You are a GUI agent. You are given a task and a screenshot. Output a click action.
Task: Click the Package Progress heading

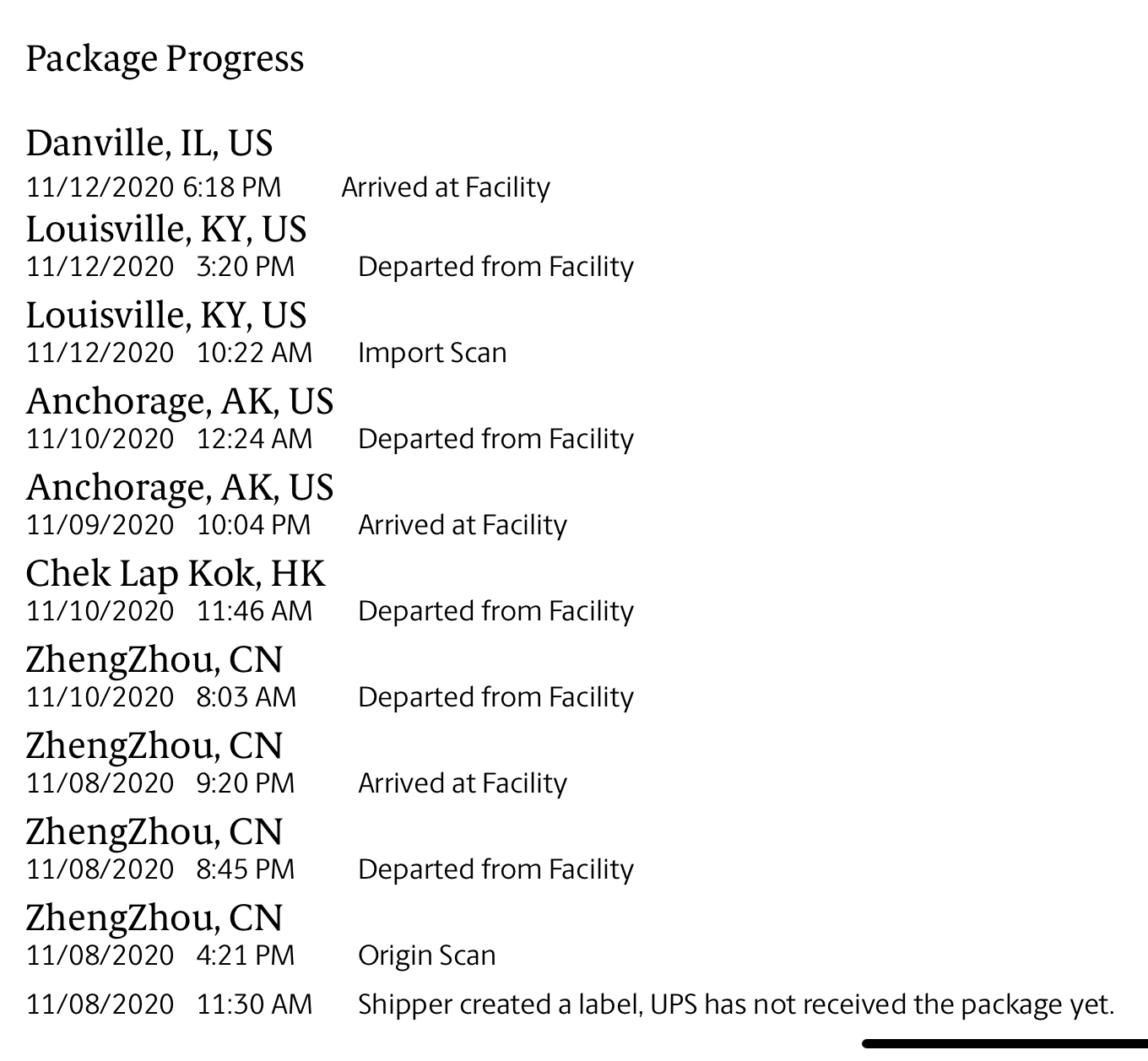point(165,59)
